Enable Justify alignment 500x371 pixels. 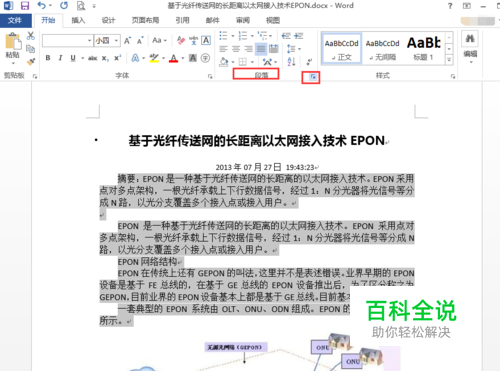[x=261, y=49]
